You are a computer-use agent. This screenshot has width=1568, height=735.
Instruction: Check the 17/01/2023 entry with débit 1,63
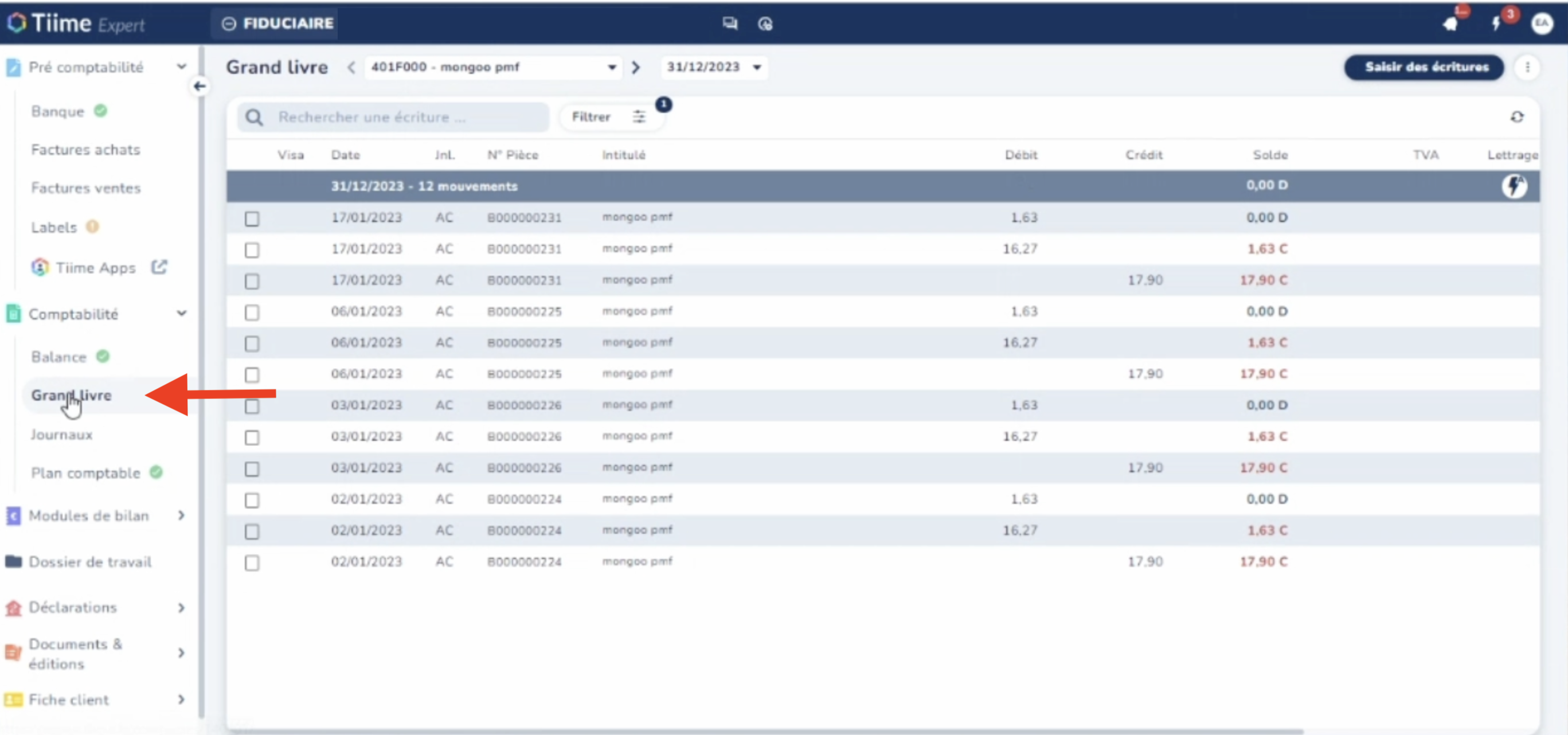point(252,218)
